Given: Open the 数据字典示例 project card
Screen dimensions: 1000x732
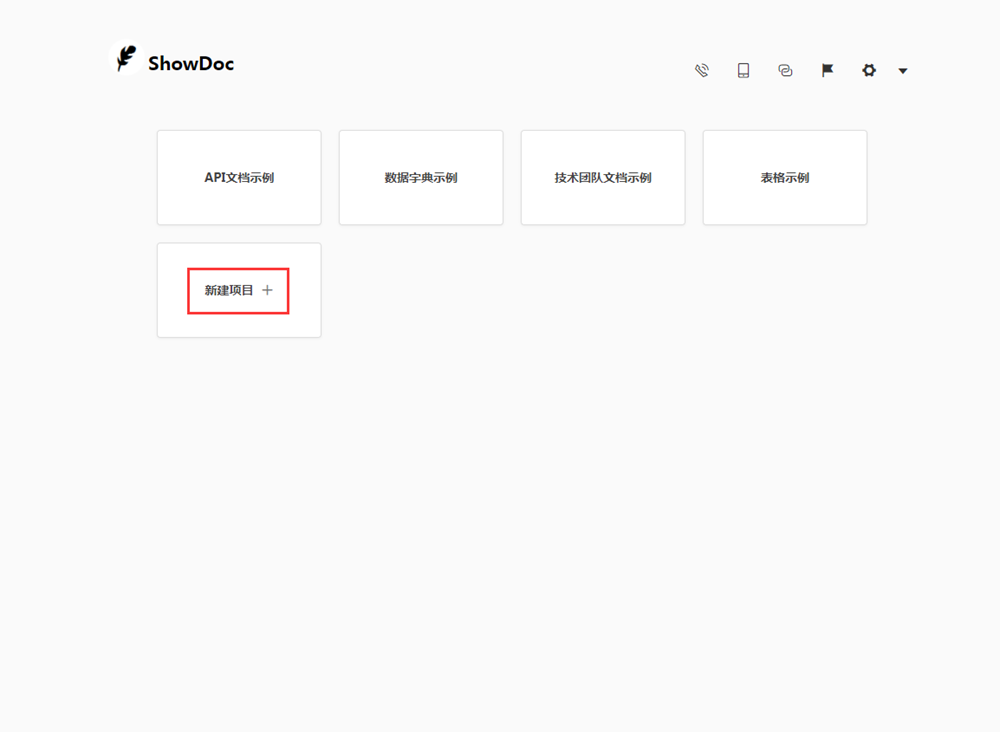Looking at the screenshot, I should pyautogui.click(x=421, y=177).
